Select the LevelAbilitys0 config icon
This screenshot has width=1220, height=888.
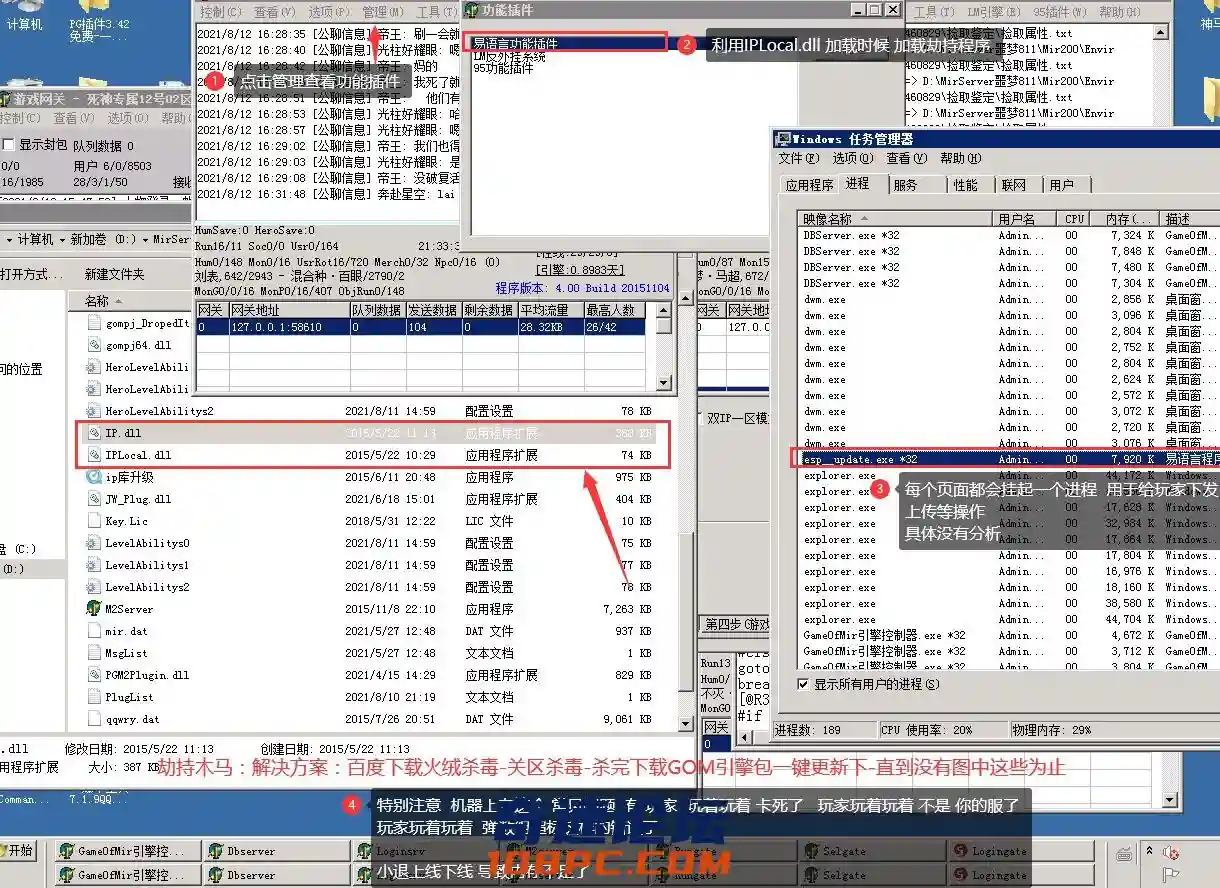point(95,543)
